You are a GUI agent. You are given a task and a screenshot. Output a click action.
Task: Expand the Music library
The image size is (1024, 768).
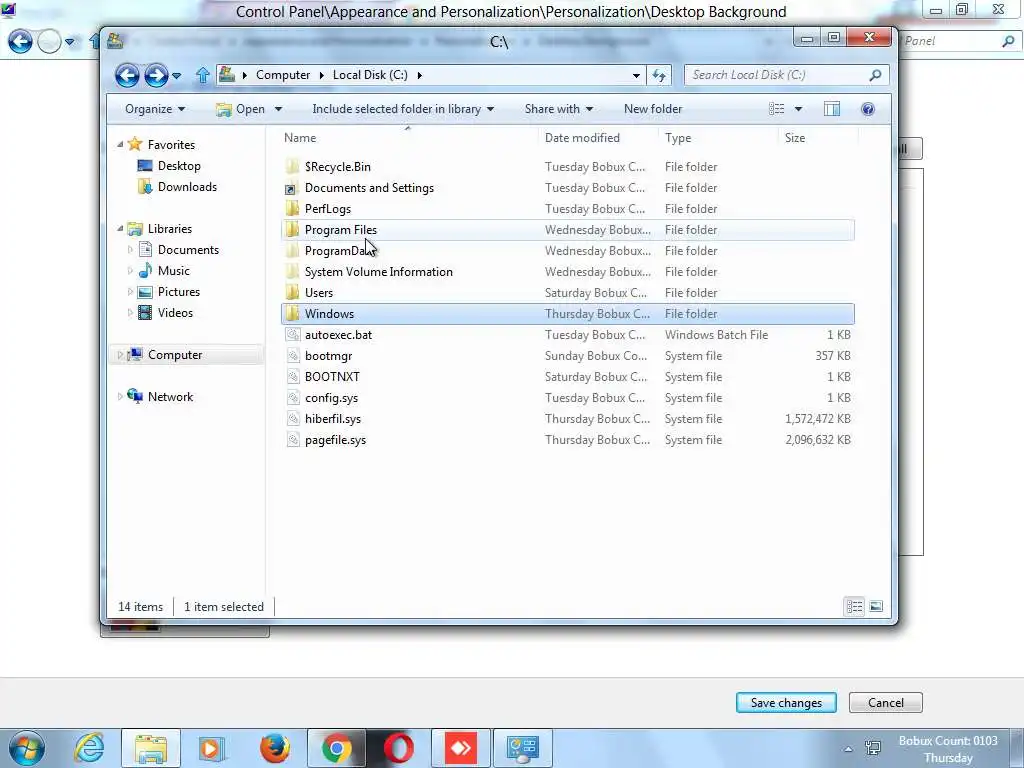click(x=130, y=270)
